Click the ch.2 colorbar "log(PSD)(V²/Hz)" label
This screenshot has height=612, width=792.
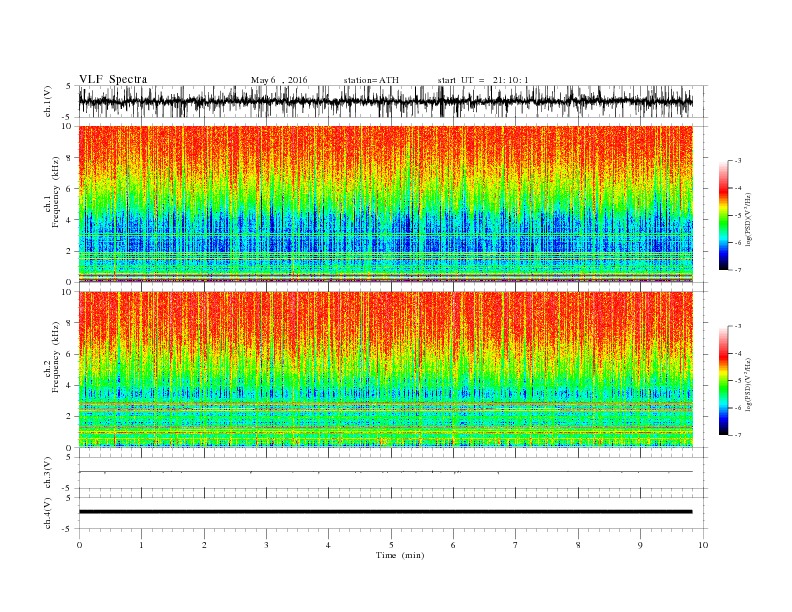tap(749, 383)
